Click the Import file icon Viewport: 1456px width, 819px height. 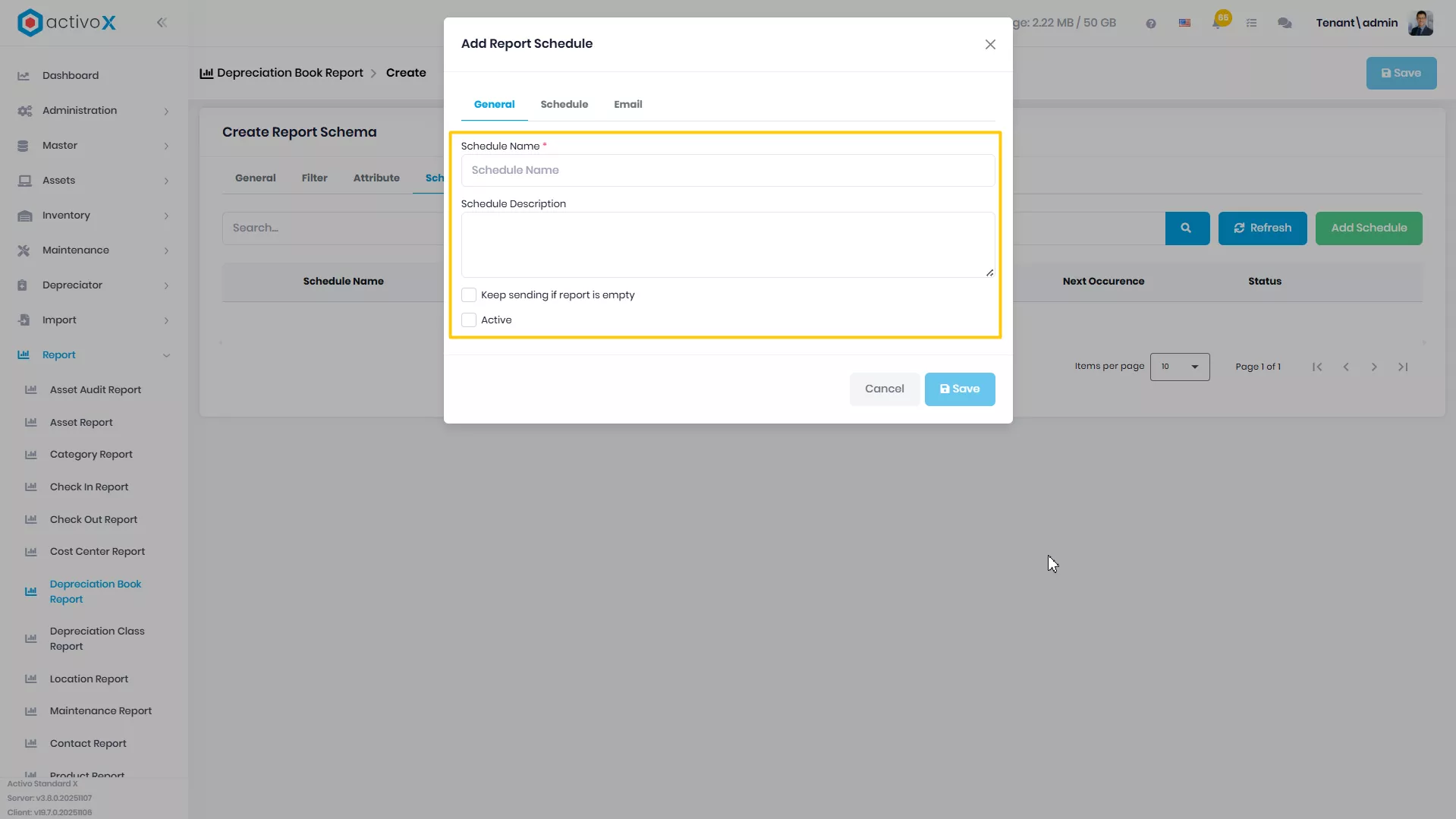coord(24,320)
